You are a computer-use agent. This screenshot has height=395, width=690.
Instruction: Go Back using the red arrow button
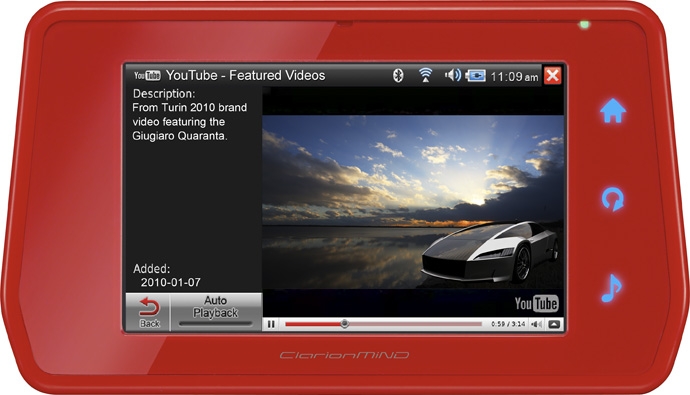tap(149, 312)
